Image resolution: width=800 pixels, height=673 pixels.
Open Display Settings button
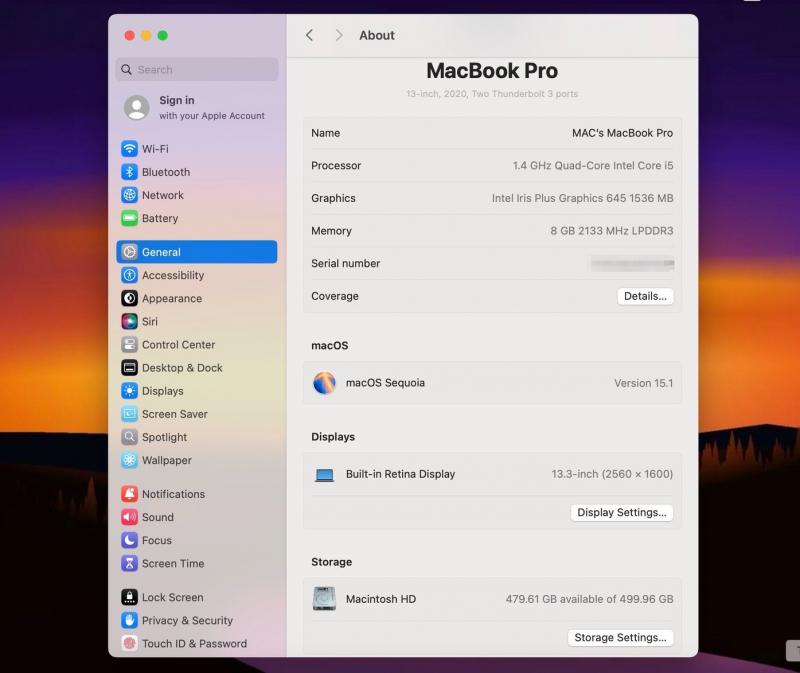621,512
